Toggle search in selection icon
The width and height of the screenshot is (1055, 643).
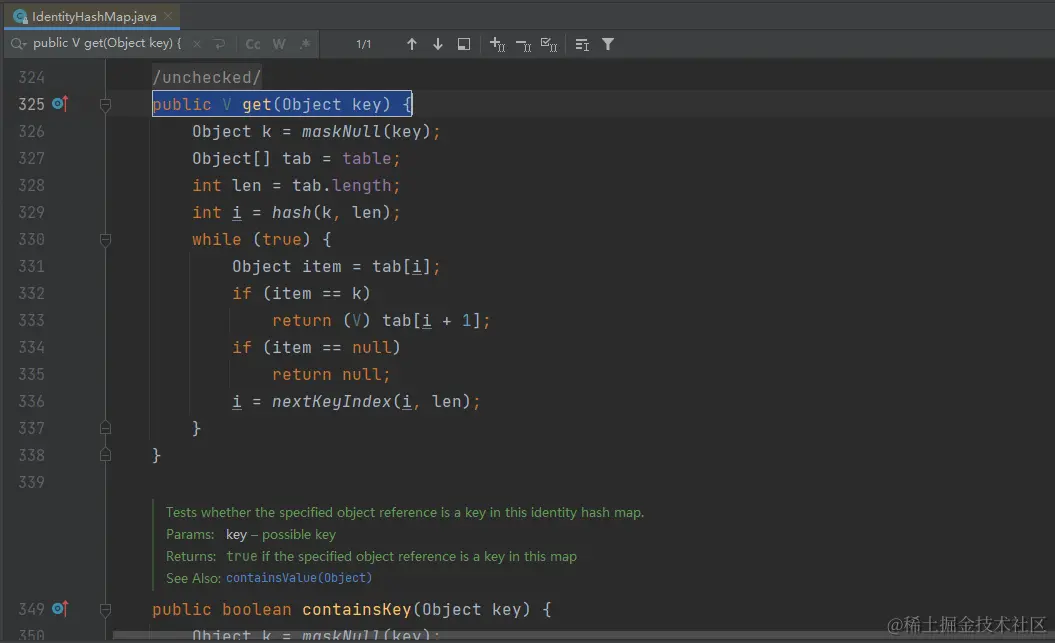click(x=464, y=44)
